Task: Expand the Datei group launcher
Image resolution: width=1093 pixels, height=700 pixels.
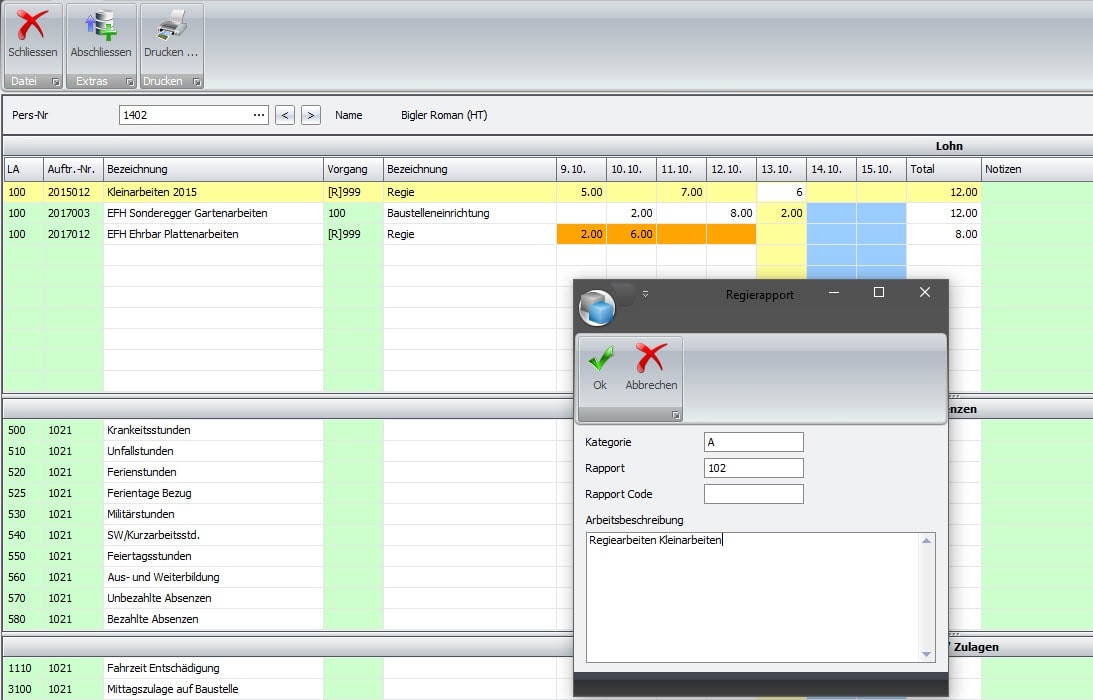Action: coord(56,82)
